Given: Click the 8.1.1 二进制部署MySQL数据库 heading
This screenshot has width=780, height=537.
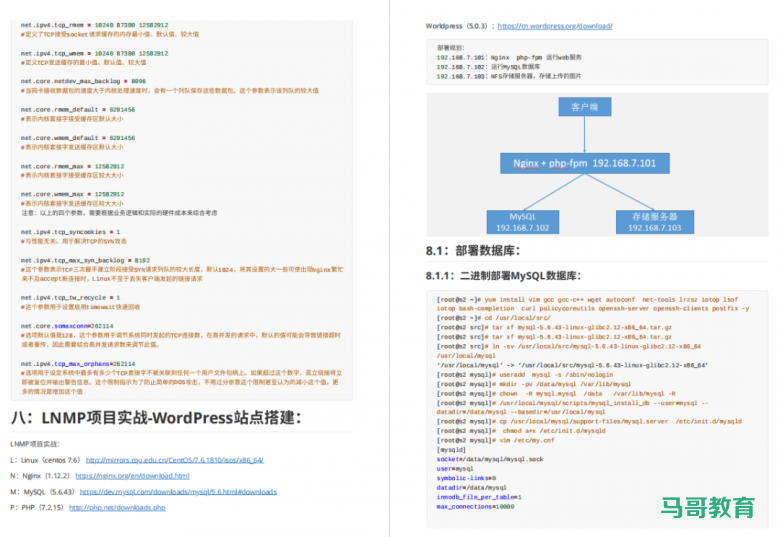Looking at the screenshot, I should 504,275.
